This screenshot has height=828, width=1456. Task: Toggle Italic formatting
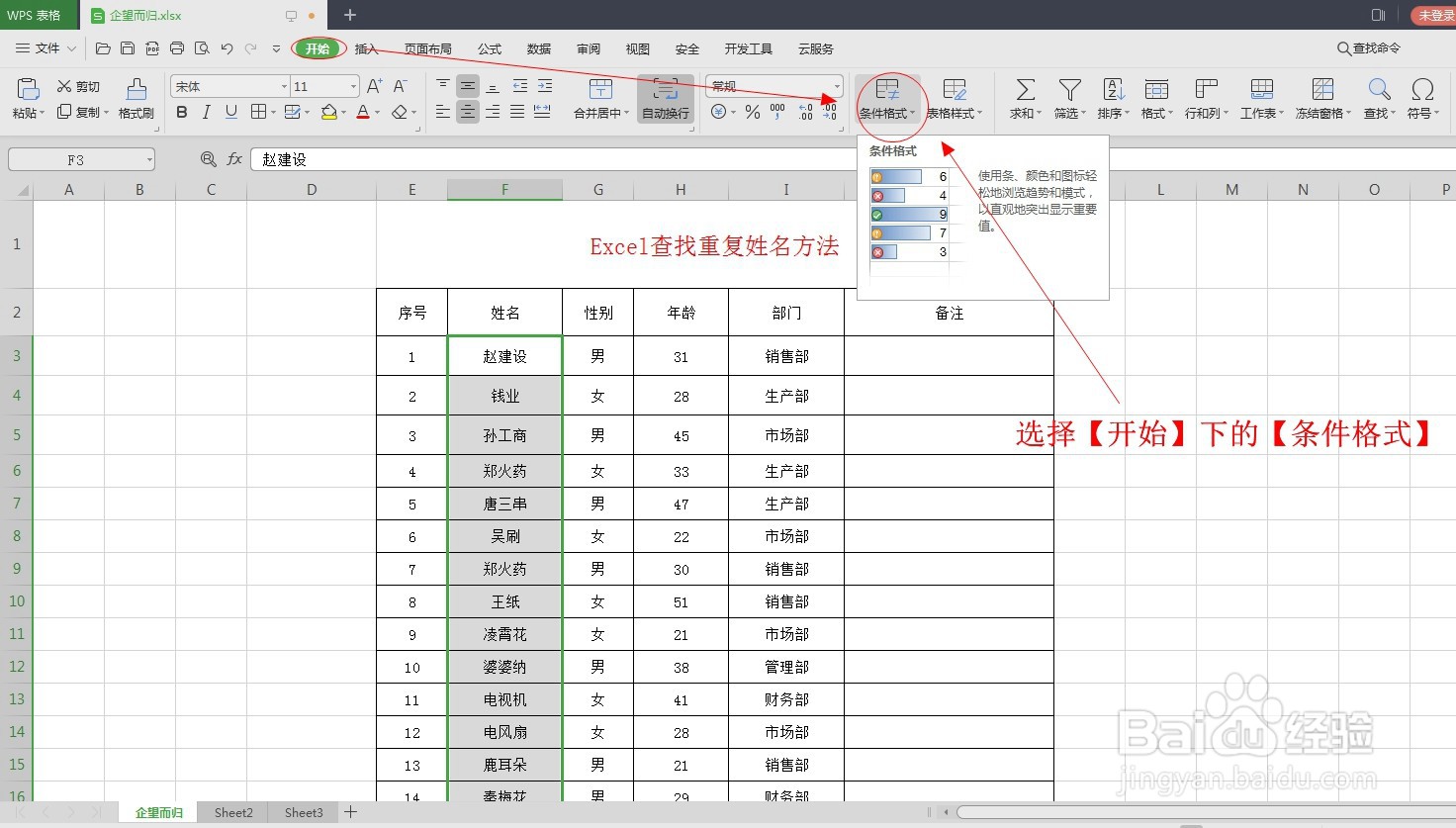tap(207, 113)
